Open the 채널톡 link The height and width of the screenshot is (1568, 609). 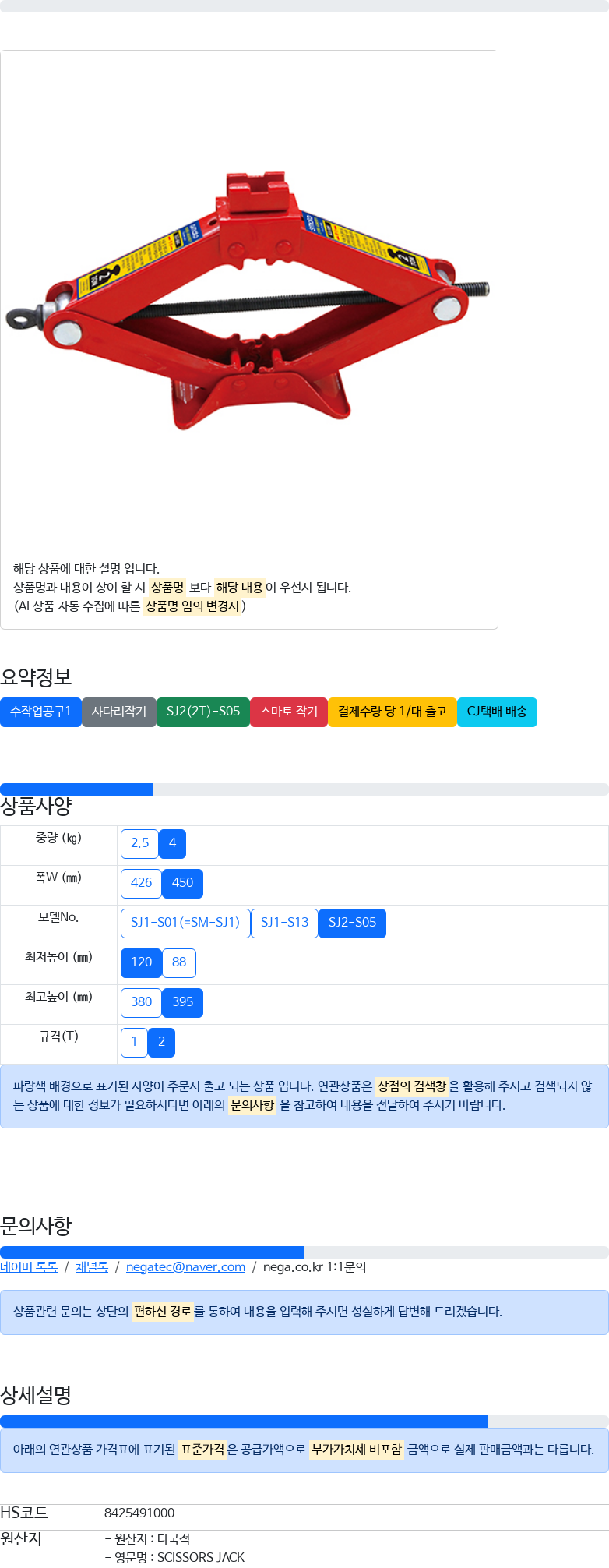92,1267
